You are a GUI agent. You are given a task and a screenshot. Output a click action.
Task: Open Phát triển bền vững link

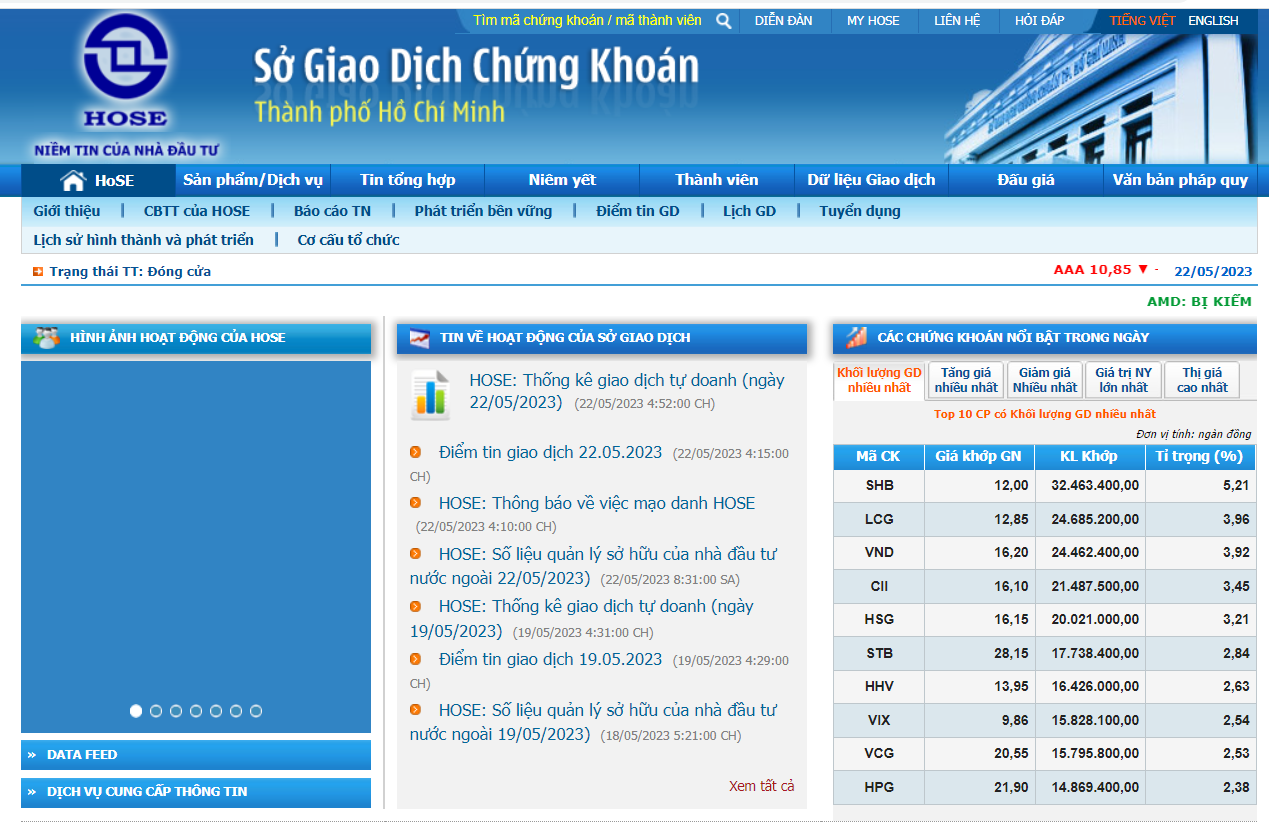pos(483,211)
